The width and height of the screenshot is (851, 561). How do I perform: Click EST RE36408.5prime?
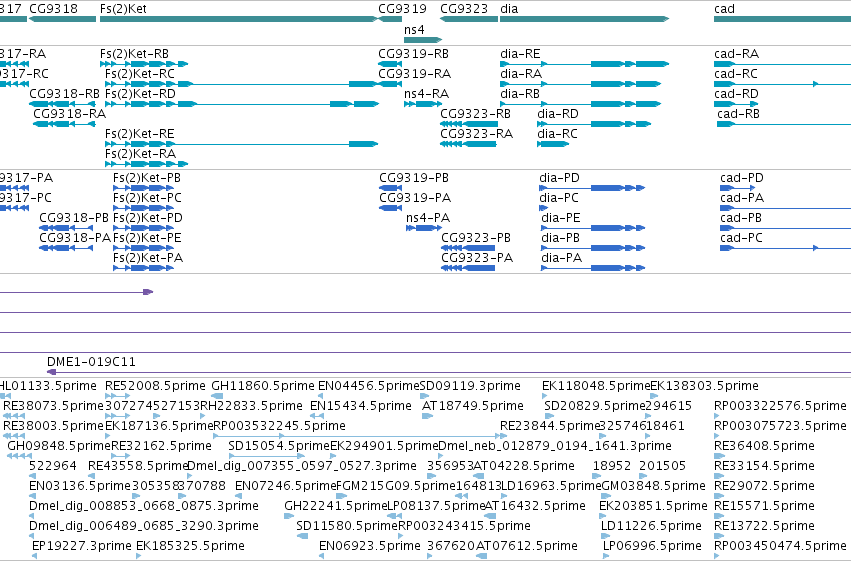click(764, 446)
